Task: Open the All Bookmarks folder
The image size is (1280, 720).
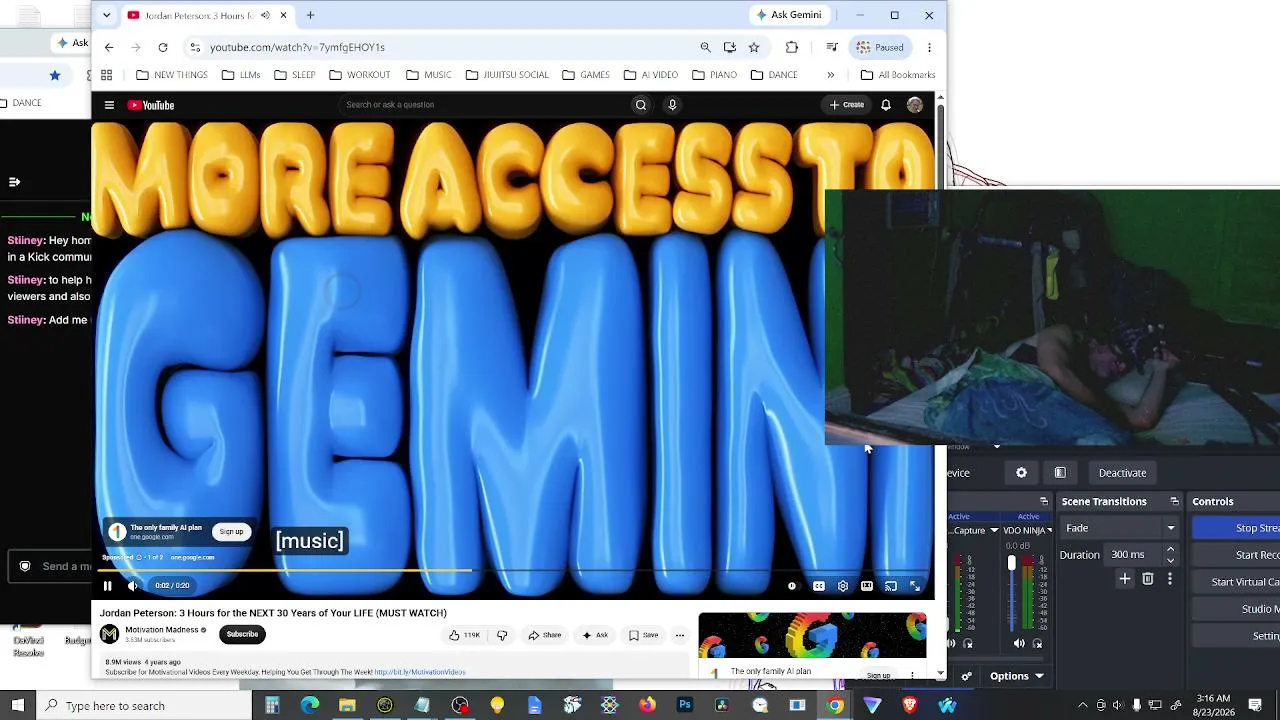Action: [898, 75]
